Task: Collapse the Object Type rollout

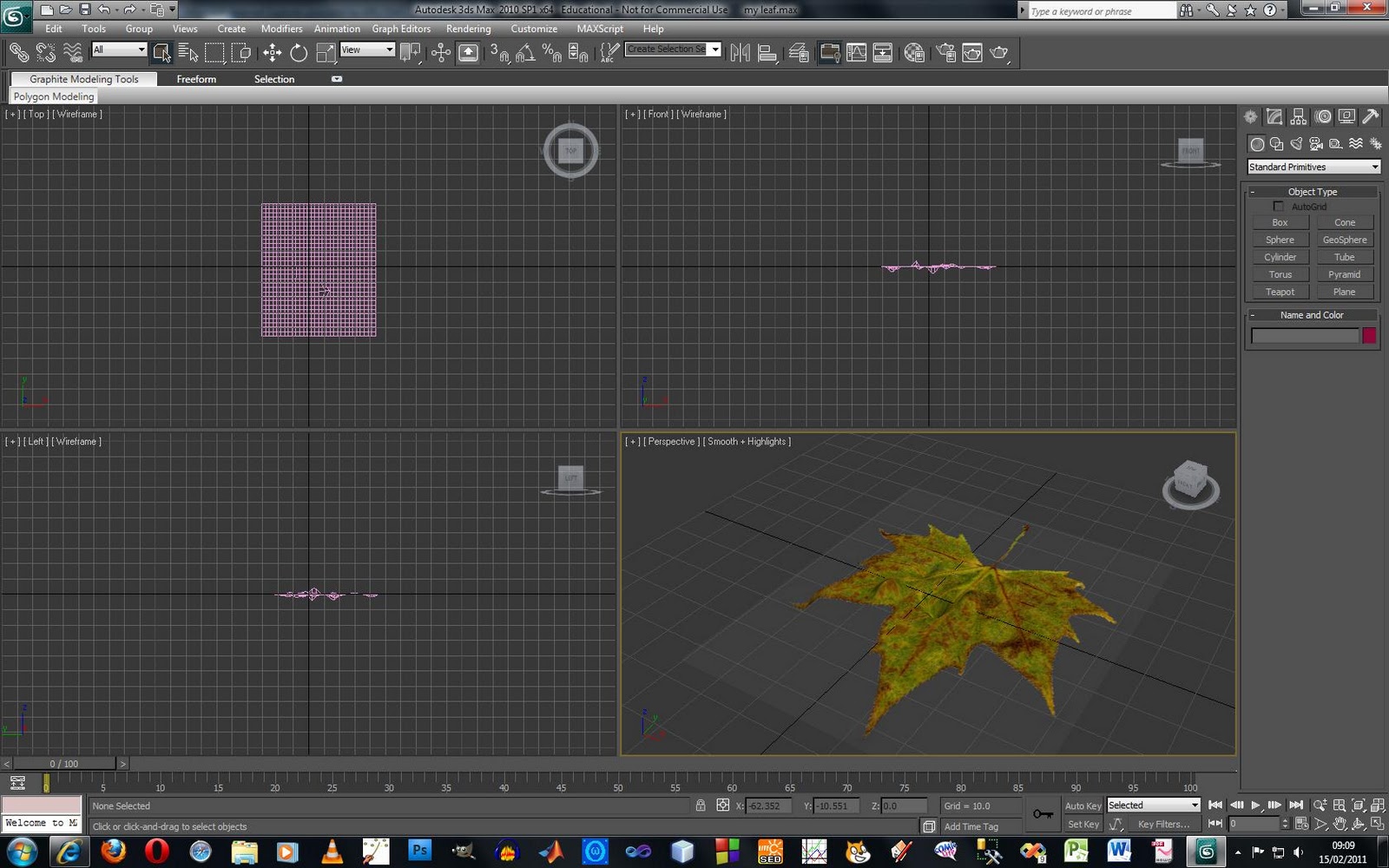Action: click(1313, 192)
